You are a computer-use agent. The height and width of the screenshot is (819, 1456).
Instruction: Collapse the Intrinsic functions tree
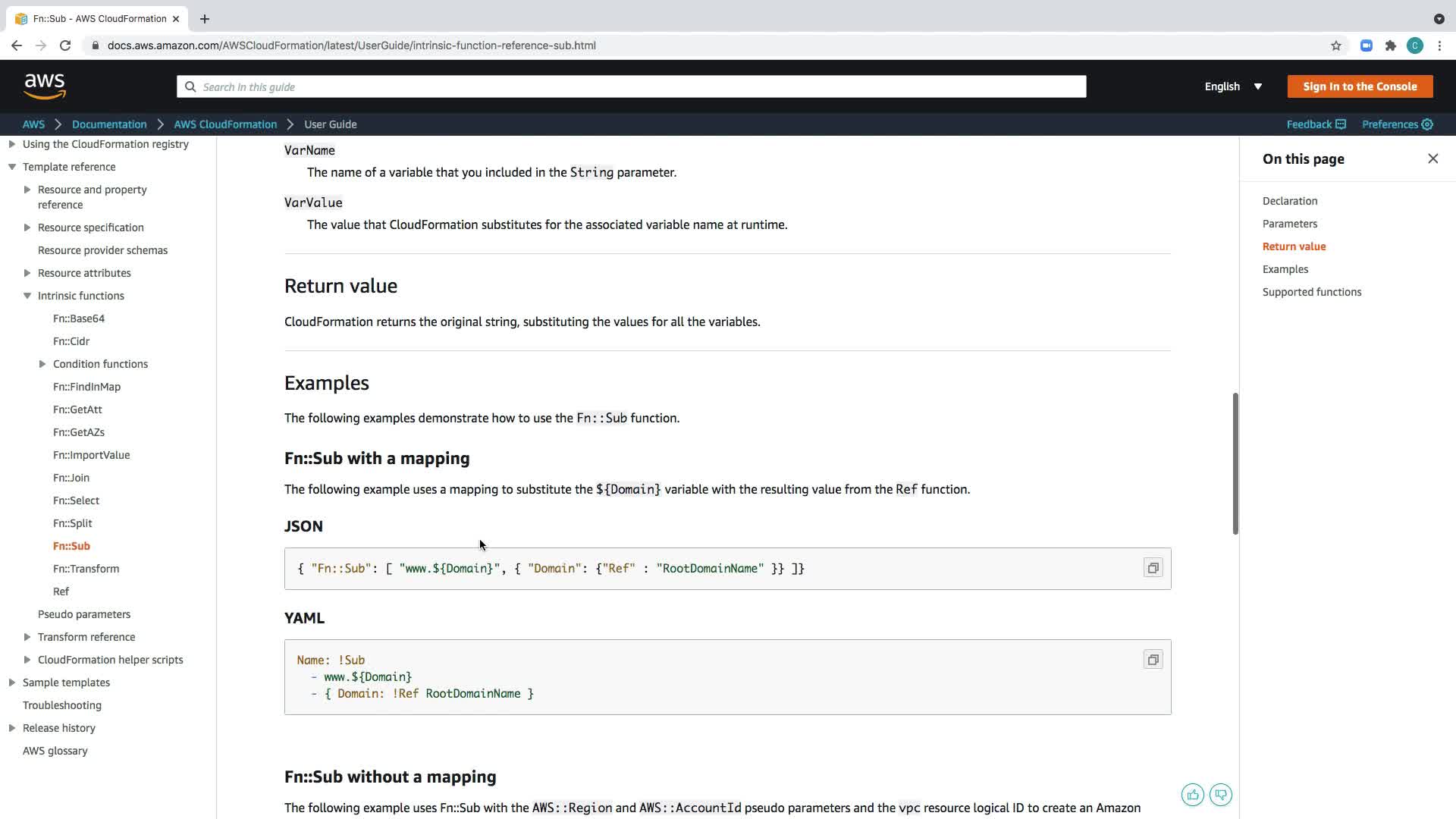coord(27,296)
